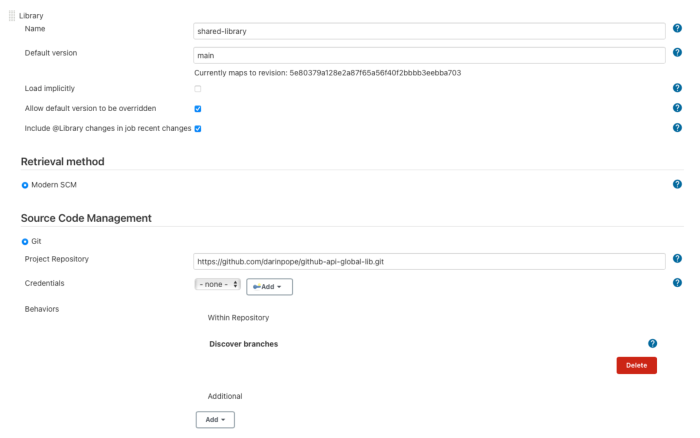Click the Behaviors label
This screenshot has height=438, width=700.
pyautogui.click(x=42, y=309)
